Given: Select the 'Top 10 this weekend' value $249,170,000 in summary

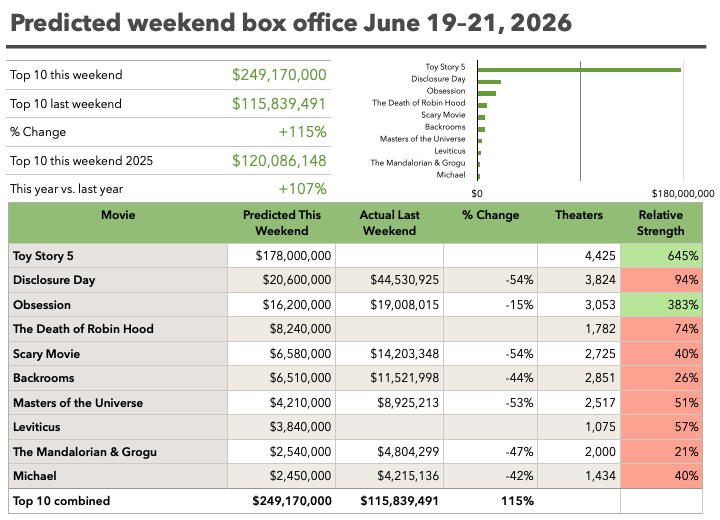Looking at the screenshot, I should click(279, 75).
